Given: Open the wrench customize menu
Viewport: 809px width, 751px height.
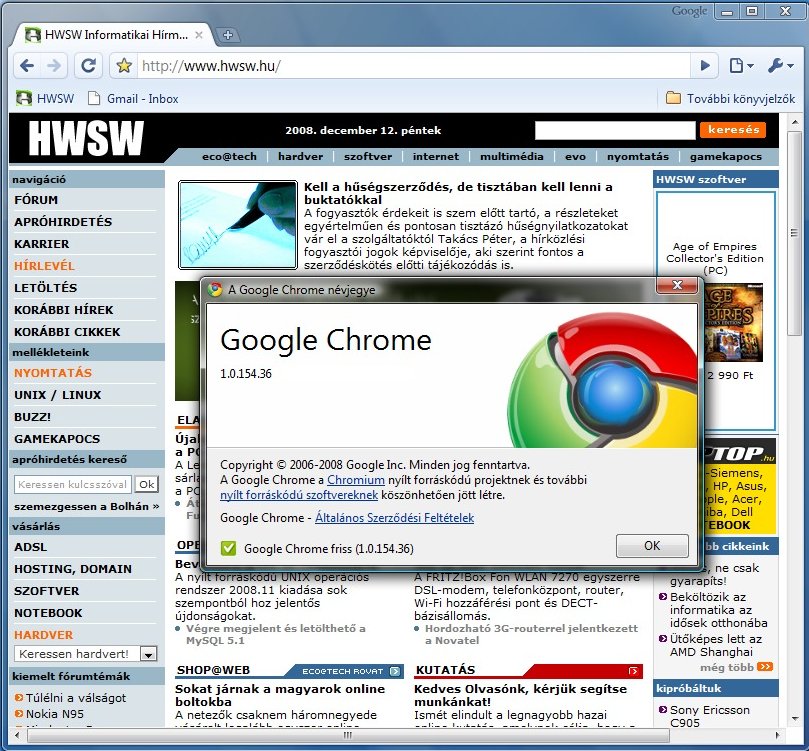Looking at the screenshot, I should click(x=780, y=66).
